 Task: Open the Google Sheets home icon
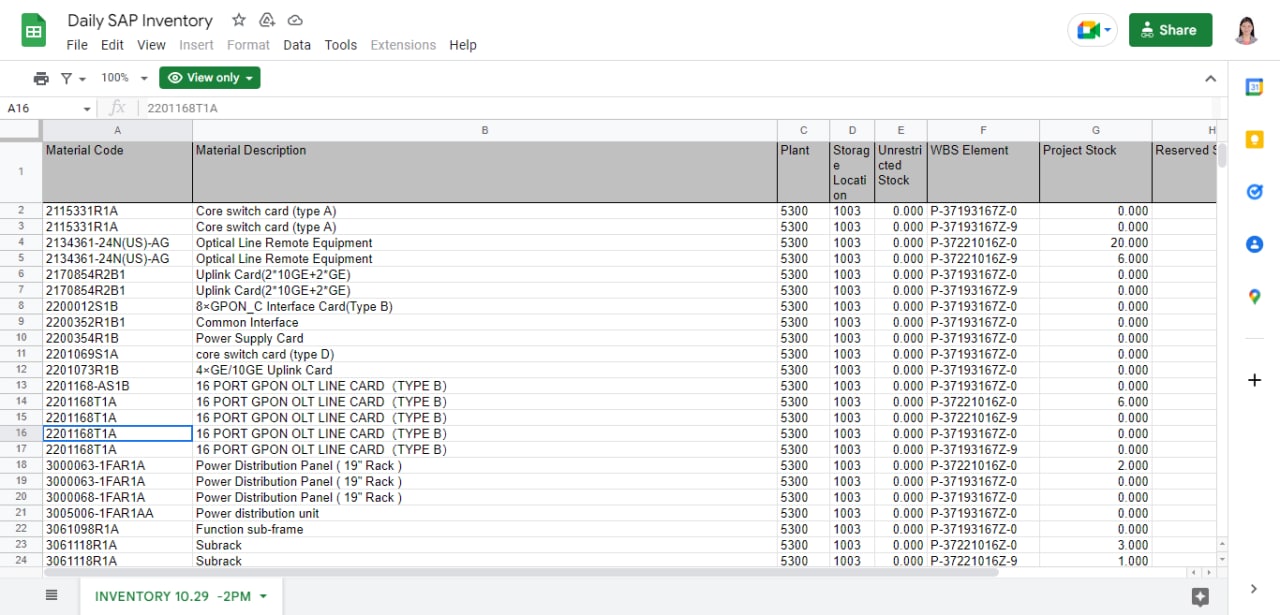pos(34,30)
